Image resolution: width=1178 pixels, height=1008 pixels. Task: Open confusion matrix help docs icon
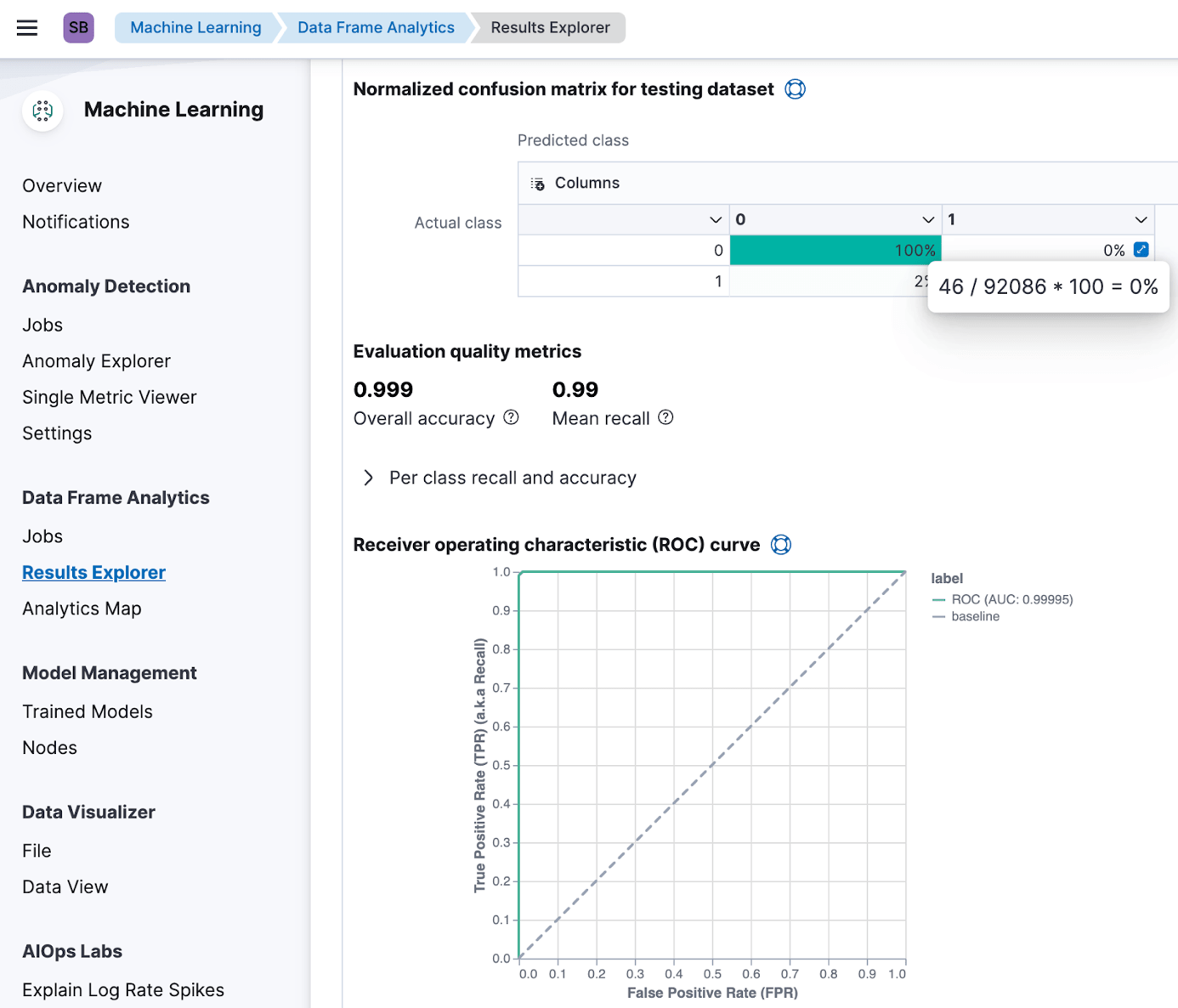795,89
